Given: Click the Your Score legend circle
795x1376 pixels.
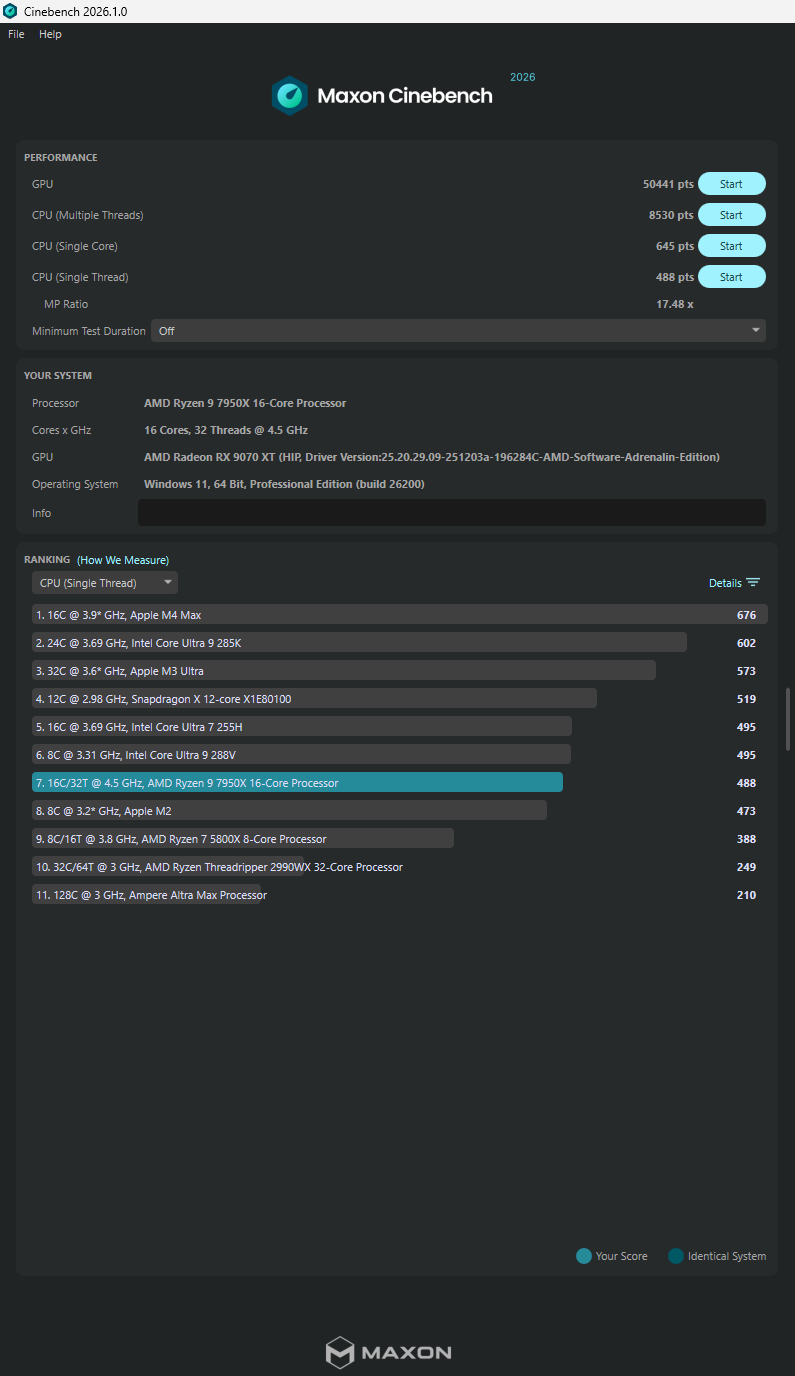Looking at the screenshot, I should (584, 1256).
